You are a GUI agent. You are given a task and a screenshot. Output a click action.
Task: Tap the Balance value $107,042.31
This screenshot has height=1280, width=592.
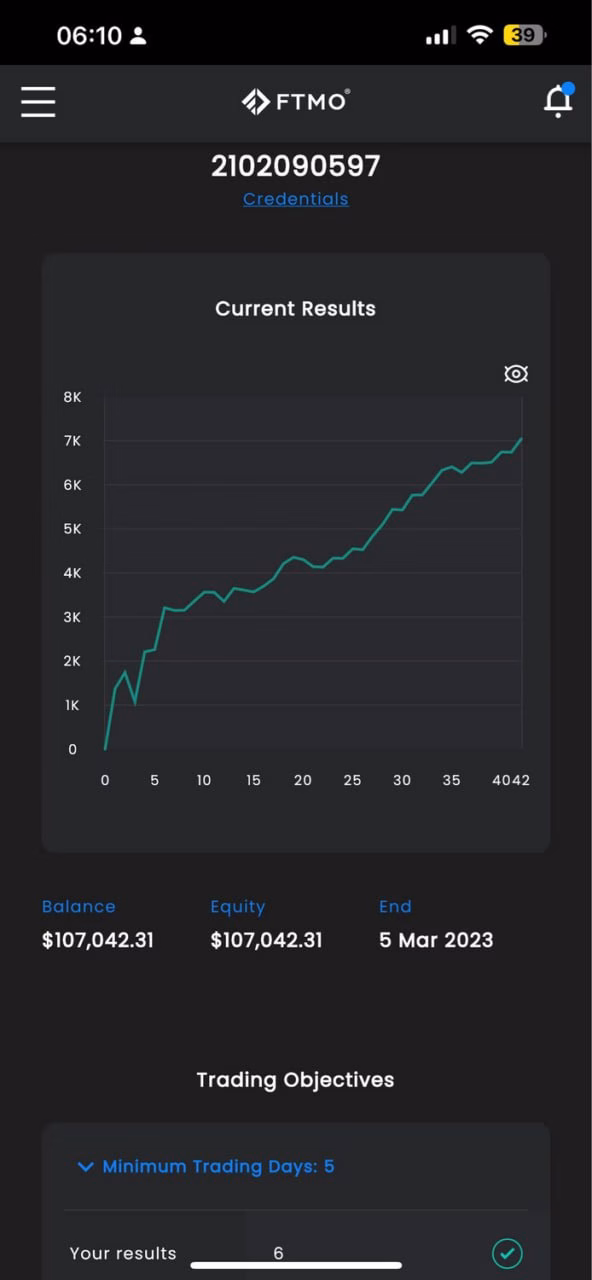tap(98, 940)
